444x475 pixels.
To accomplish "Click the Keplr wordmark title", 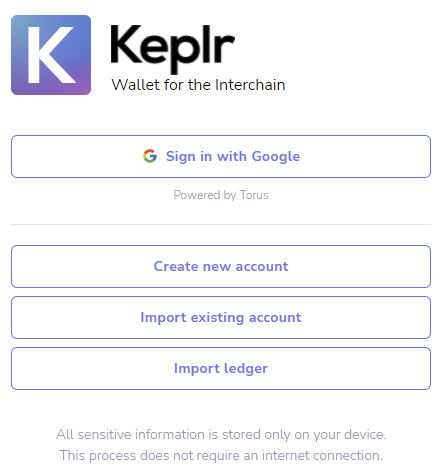I will pos(173,48).
